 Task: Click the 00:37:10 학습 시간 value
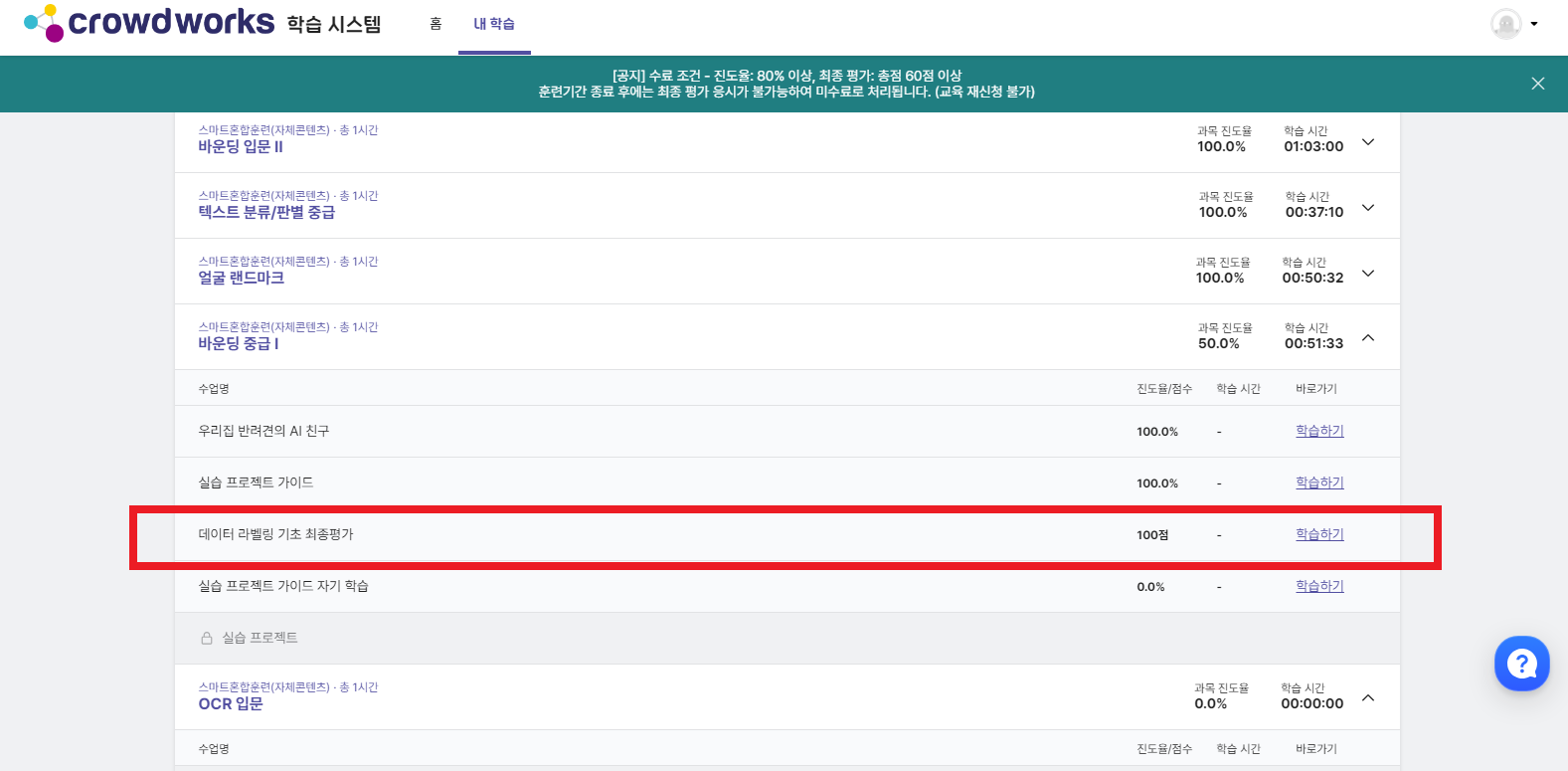(1314, 212)
